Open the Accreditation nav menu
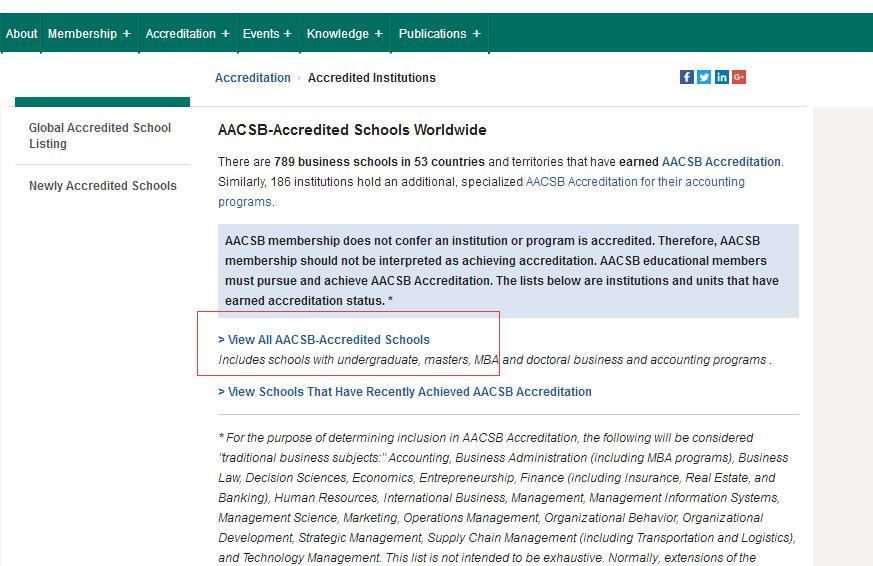 (188, 33)
